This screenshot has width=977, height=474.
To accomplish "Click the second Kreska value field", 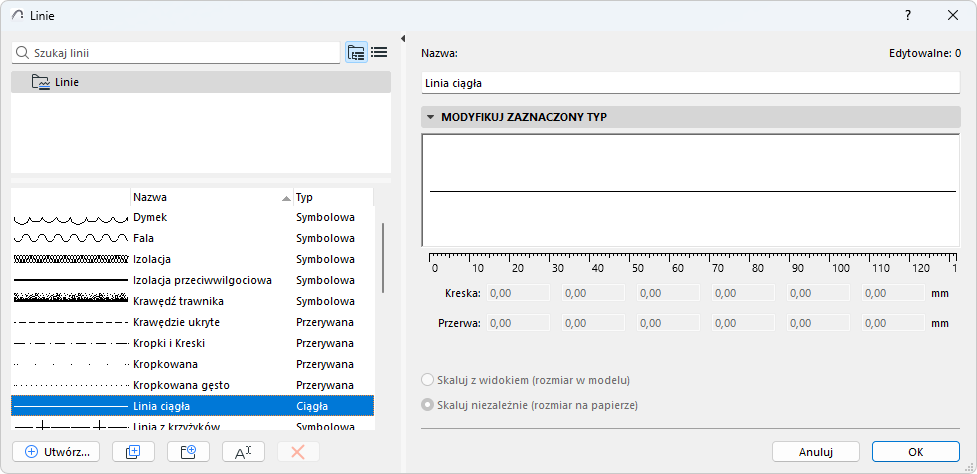I will (x=593, y=293).
